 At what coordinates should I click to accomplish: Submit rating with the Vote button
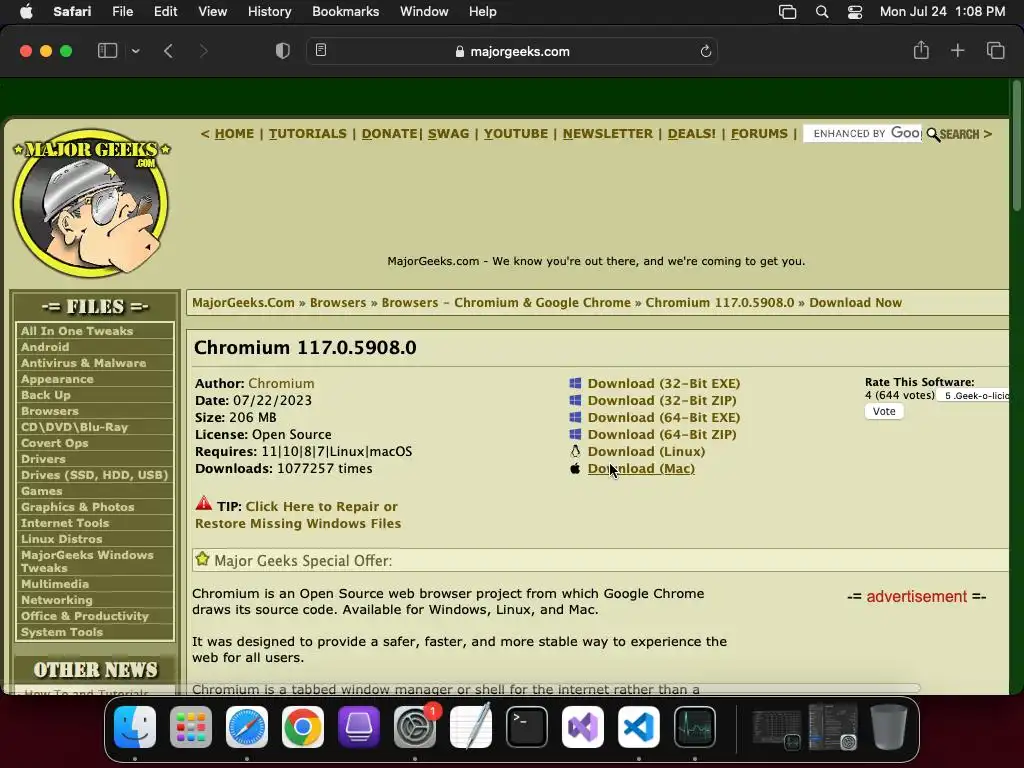[x=884, y=411]
